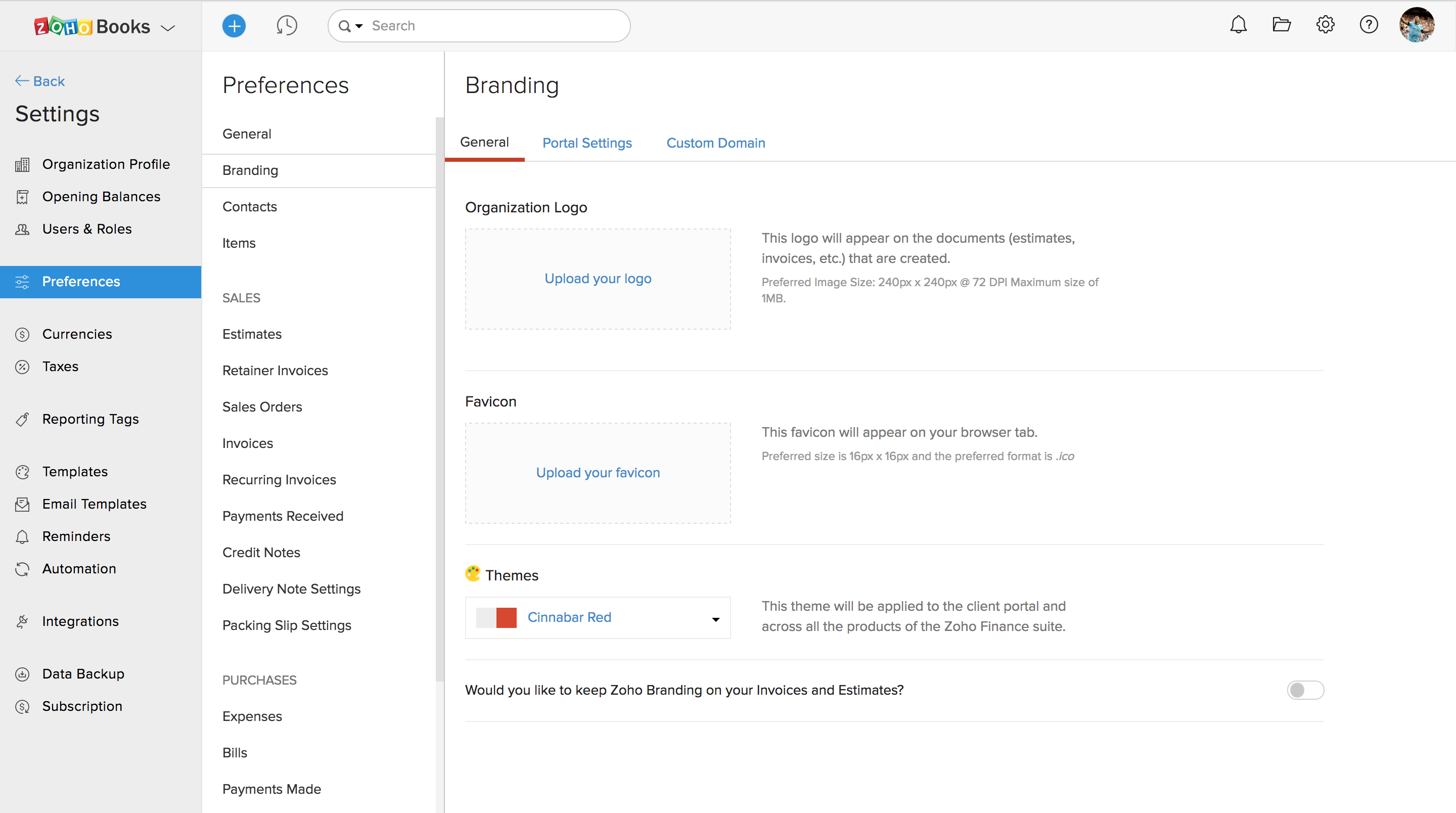Click the Currencies dollar icon
The width and height of the screenshot is (1456, 813).
point(22,334)
